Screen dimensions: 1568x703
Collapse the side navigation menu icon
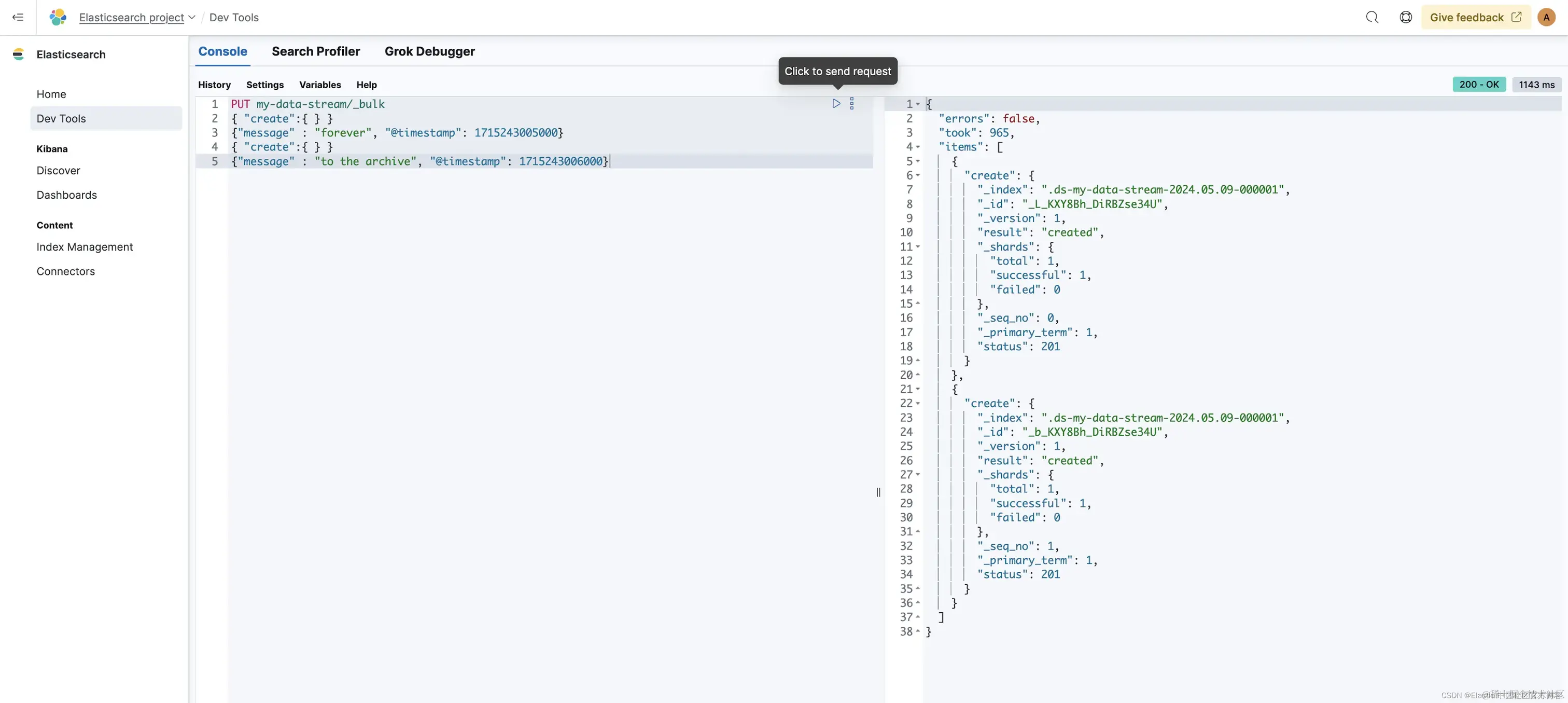click(x=18, y=17)
